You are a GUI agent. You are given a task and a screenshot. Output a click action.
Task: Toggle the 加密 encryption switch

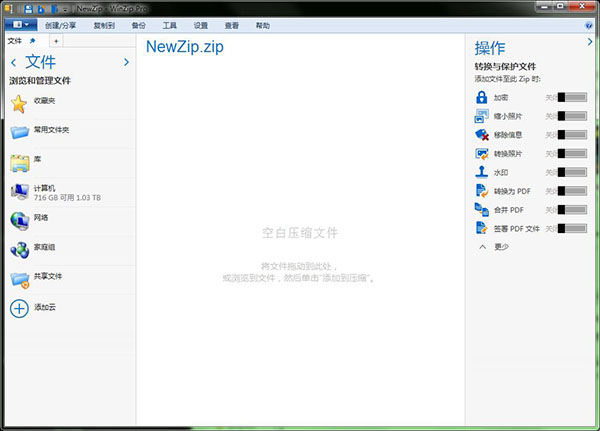pyautogui.click(x=572, y=97)
